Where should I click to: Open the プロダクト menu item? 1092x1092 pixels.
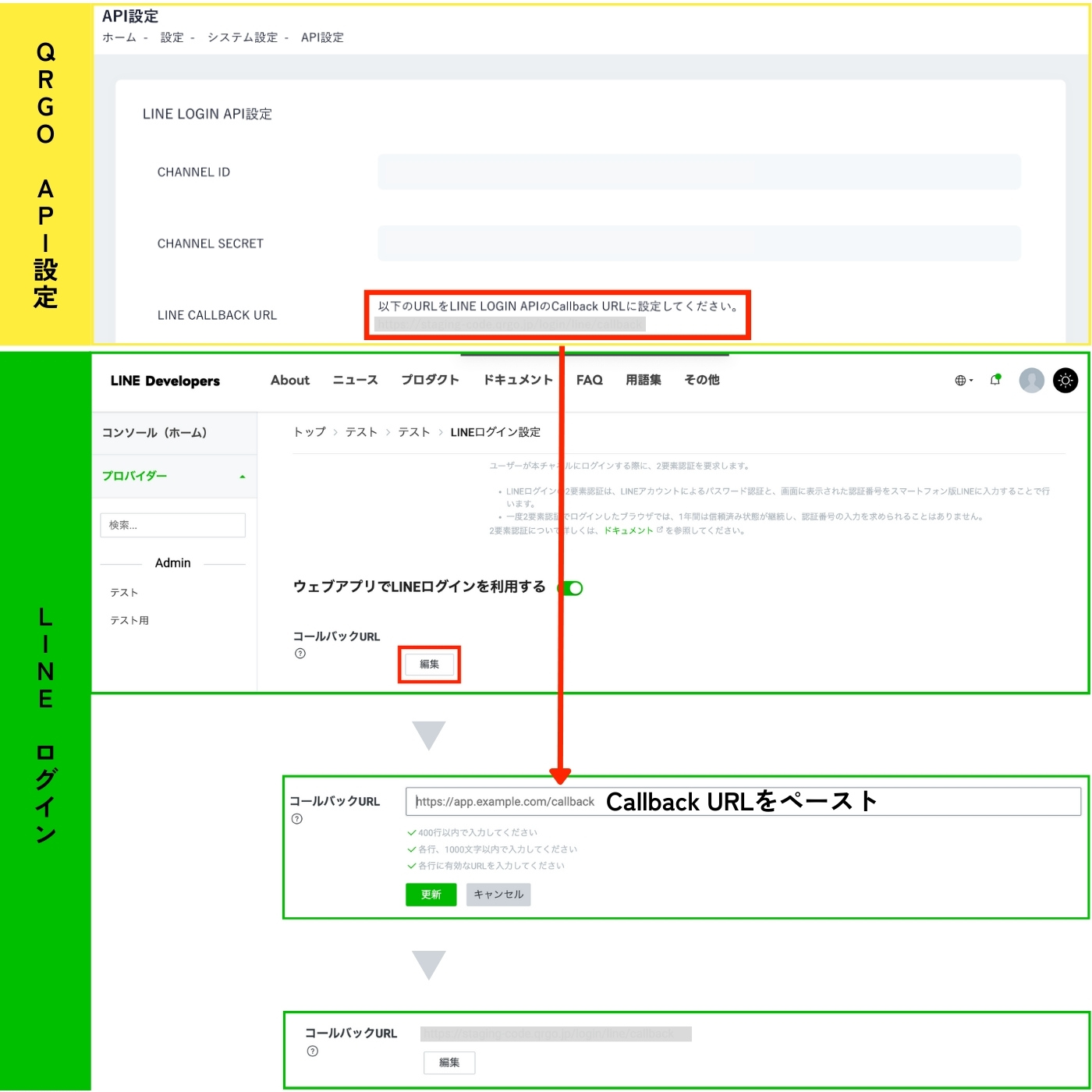click(x=430, y=380)
